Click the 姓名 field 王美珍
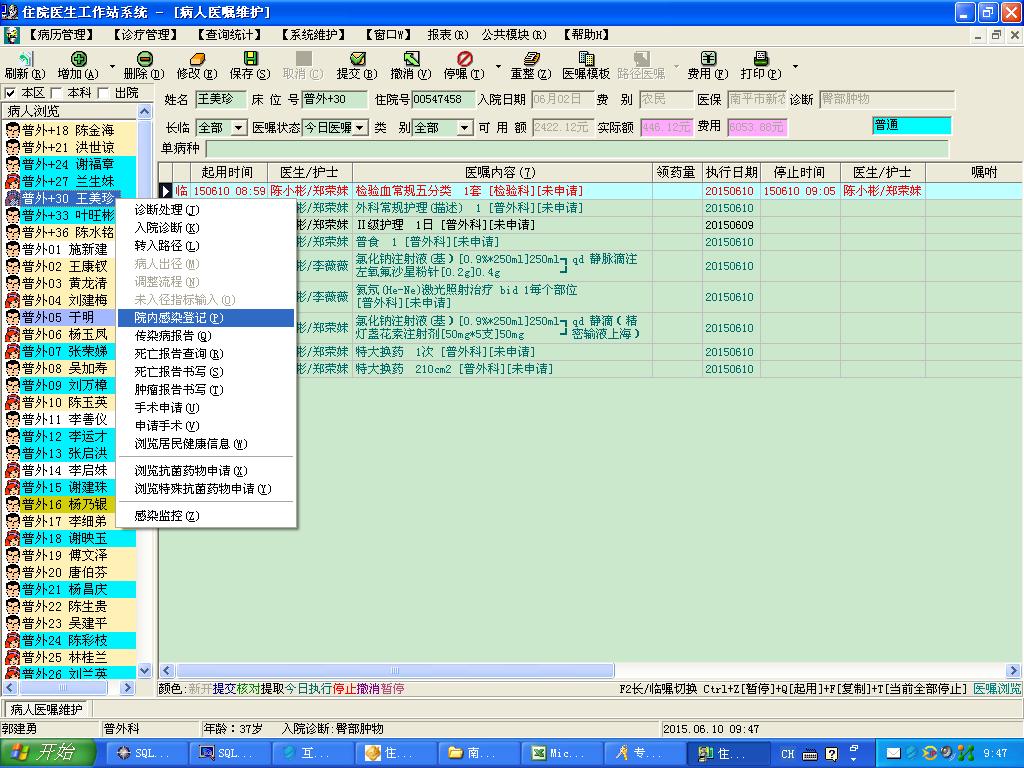The image size is (1024, 768). point(221,99)
